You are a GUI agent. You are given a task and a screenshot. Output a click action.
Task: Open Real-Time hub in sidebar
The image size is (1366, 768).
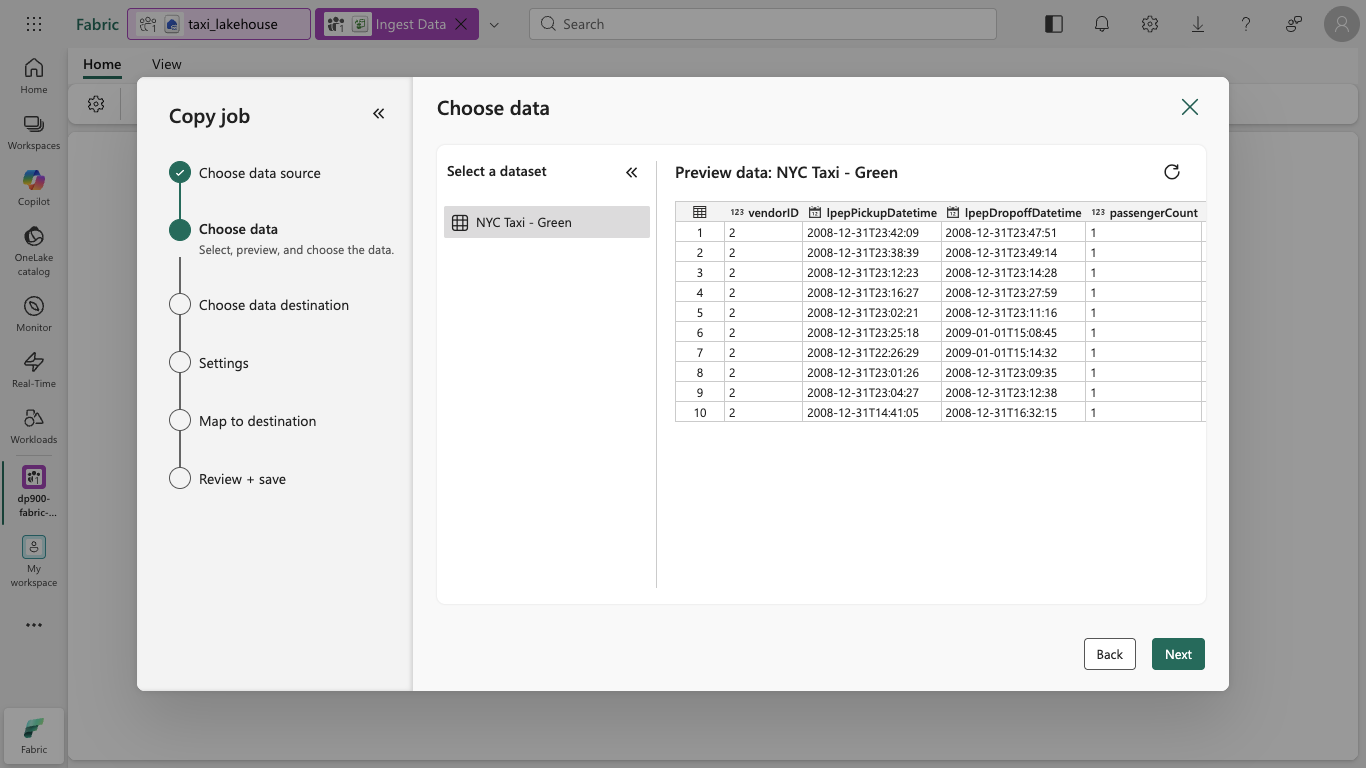[34, 369]
